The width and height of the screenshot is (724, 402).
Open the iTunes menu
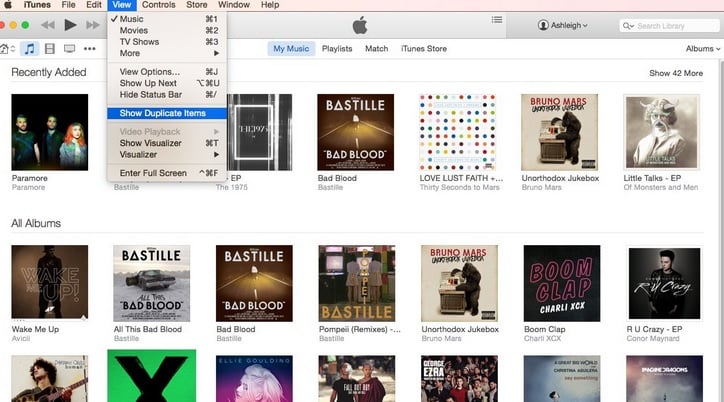coord(37,5)
